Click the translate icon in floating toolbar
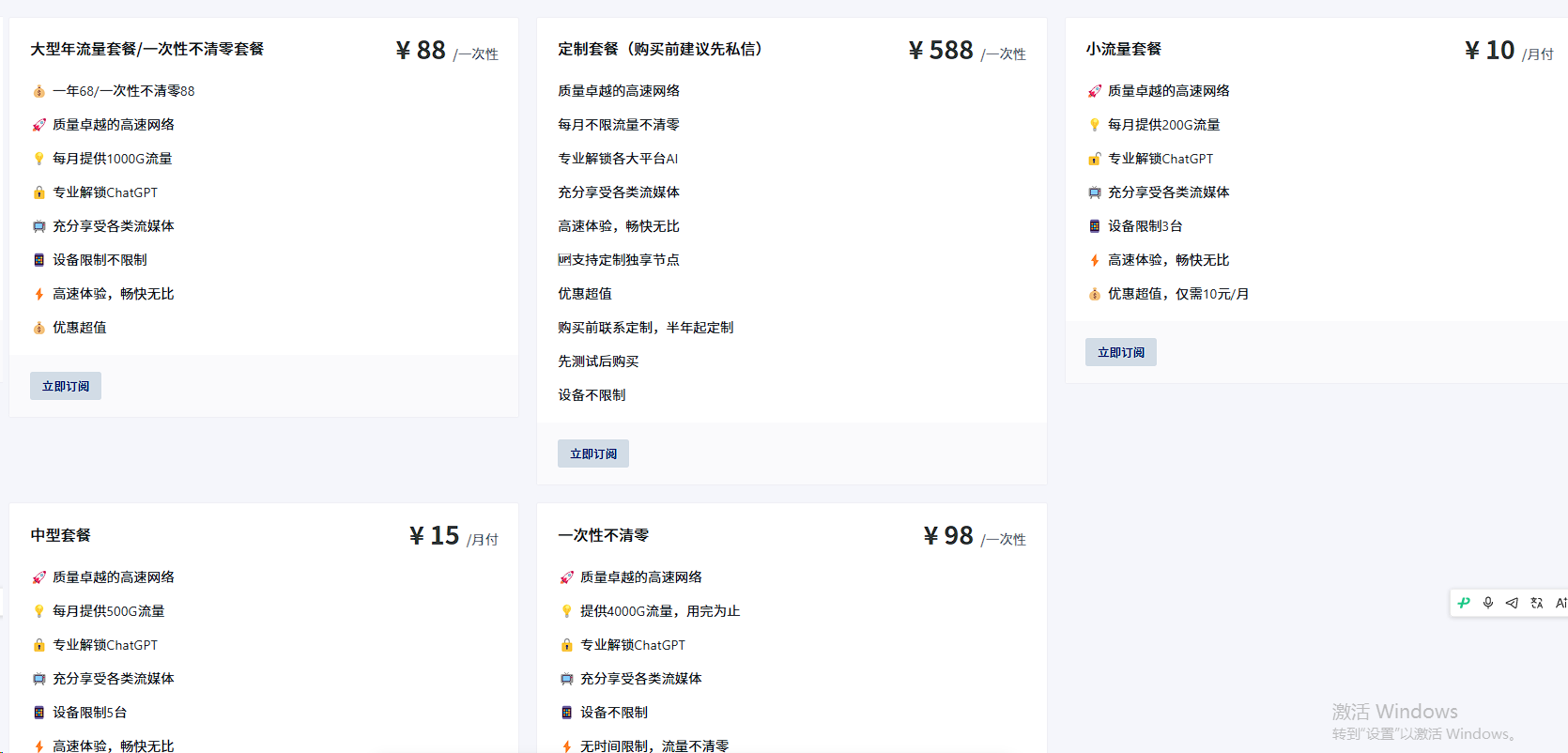 [x=1537, y=603]
